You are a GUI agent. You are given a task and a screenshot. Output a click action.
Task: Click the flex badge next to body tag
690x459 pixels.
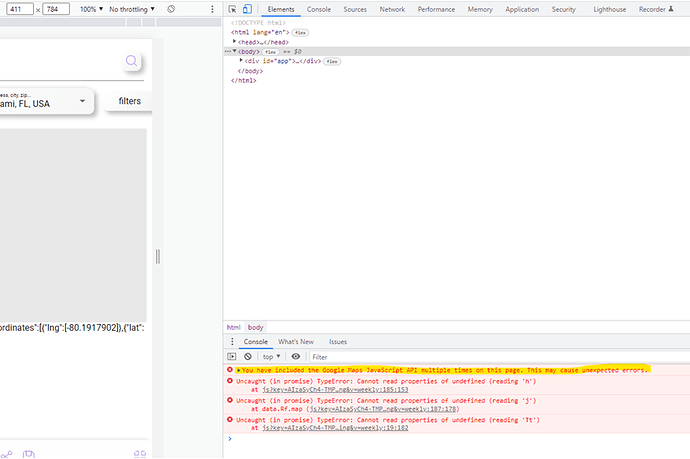tap(271, 52)
